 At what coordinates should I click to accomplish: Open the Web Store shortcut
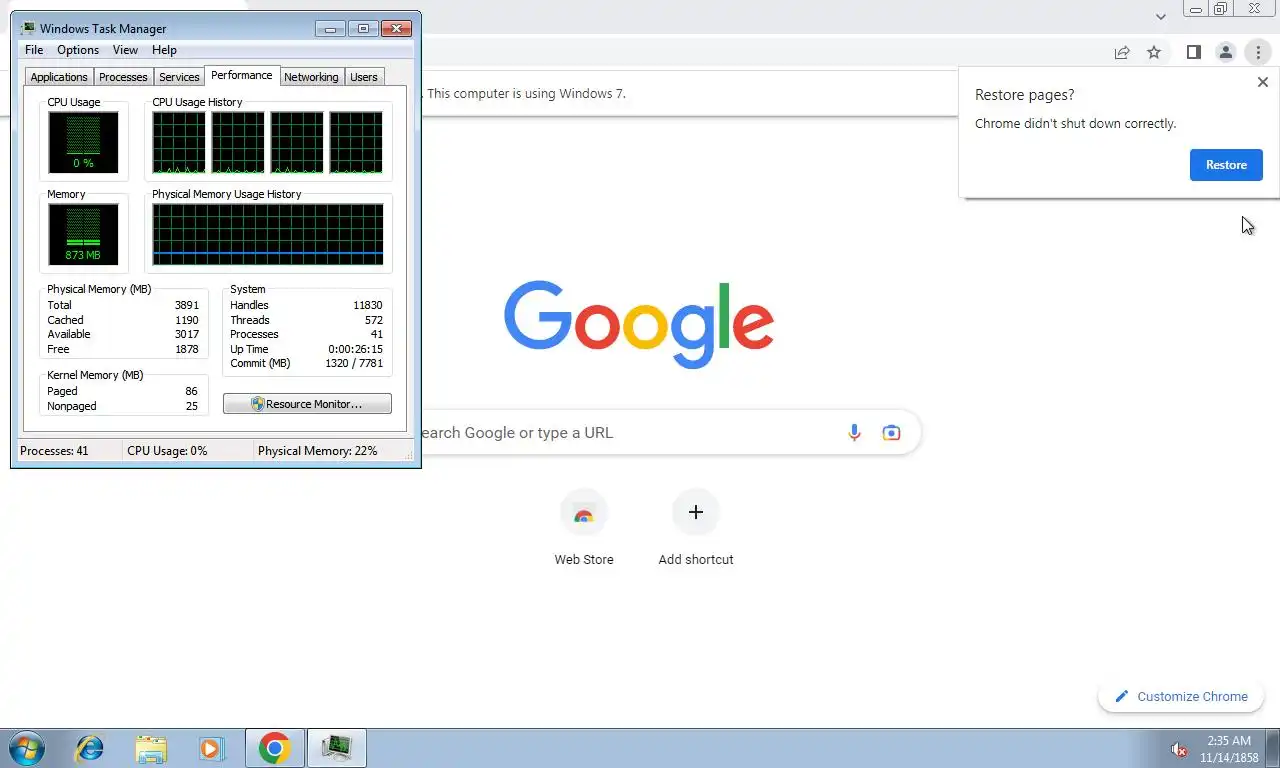coord(584,529)
